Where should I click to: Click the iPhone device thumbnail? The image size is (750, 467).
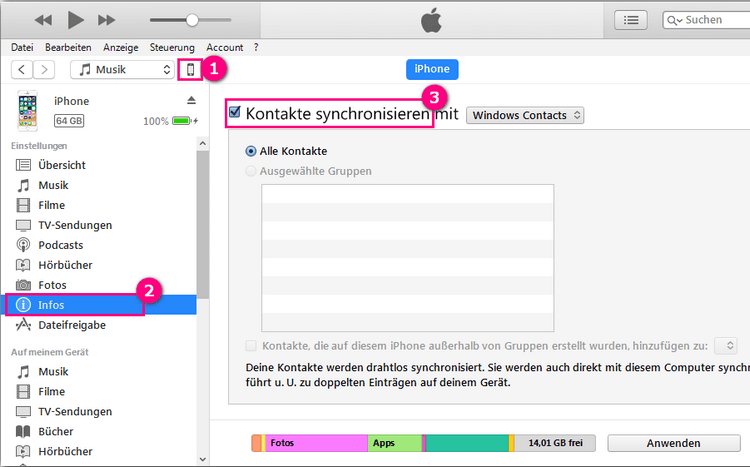point(28,111)
